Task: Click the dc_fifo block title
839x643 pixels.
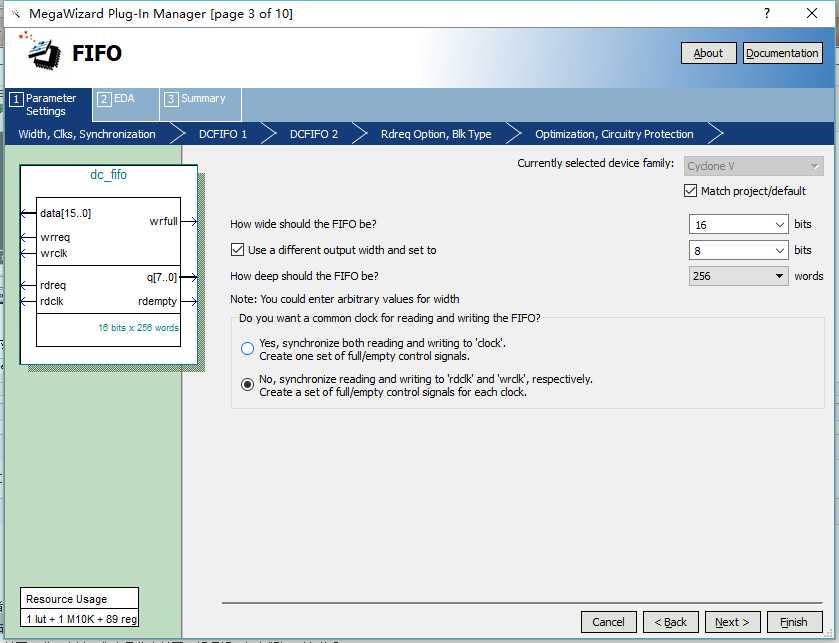Action: point(109,175)
